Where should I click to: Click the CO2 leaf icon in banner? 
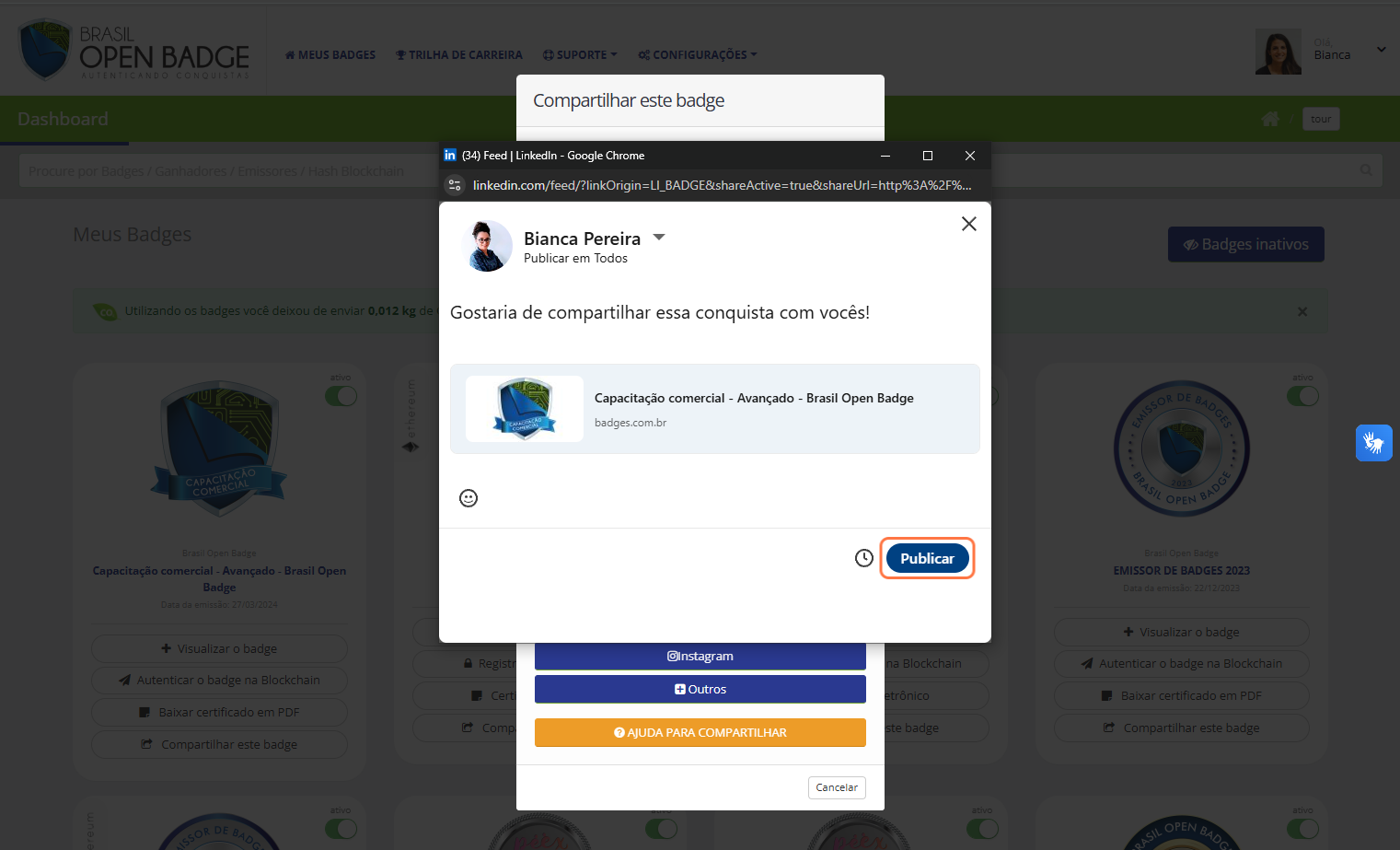(106, 311)
